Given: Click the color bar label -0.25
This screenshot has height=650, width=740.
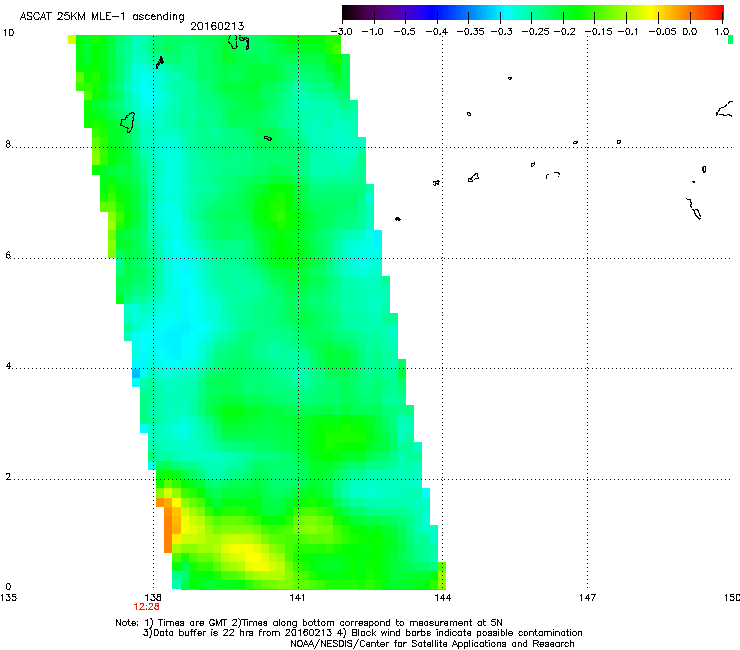Looking at the screenshot, I should point(535,32).
